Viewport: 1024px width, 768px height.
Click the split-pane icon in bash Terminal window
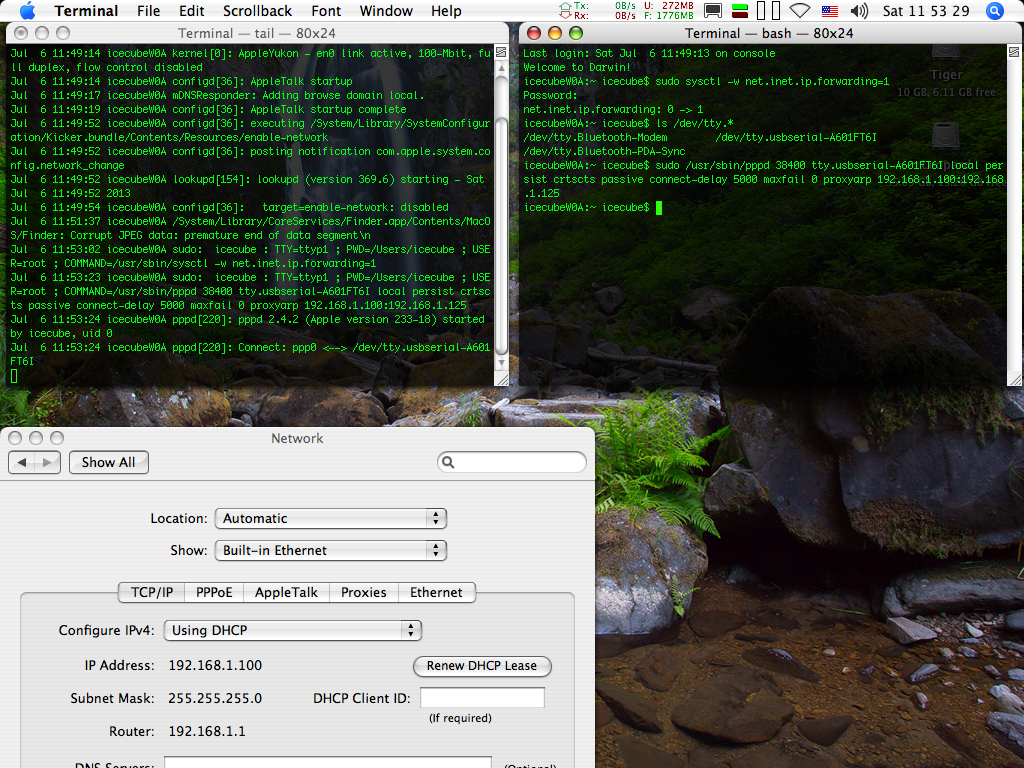tap(1014, 52)
